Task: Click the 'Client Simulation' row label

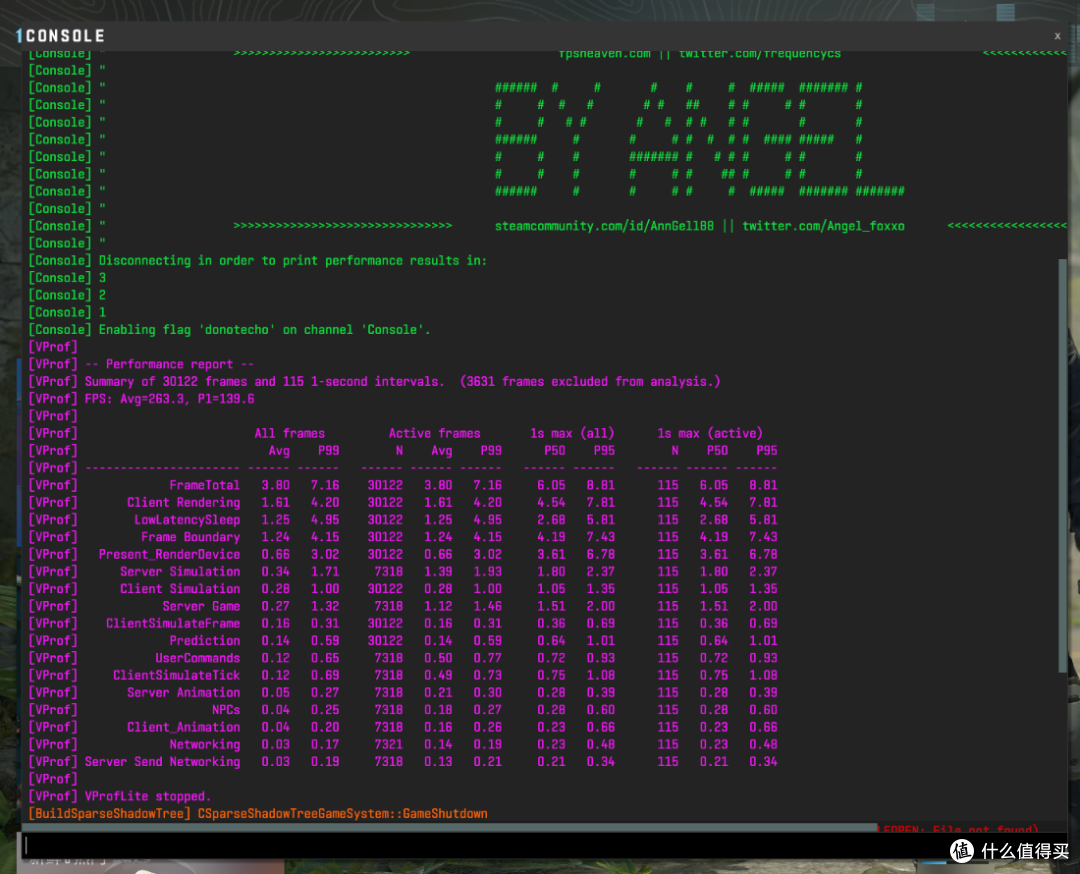Action: tap(180, 589)
